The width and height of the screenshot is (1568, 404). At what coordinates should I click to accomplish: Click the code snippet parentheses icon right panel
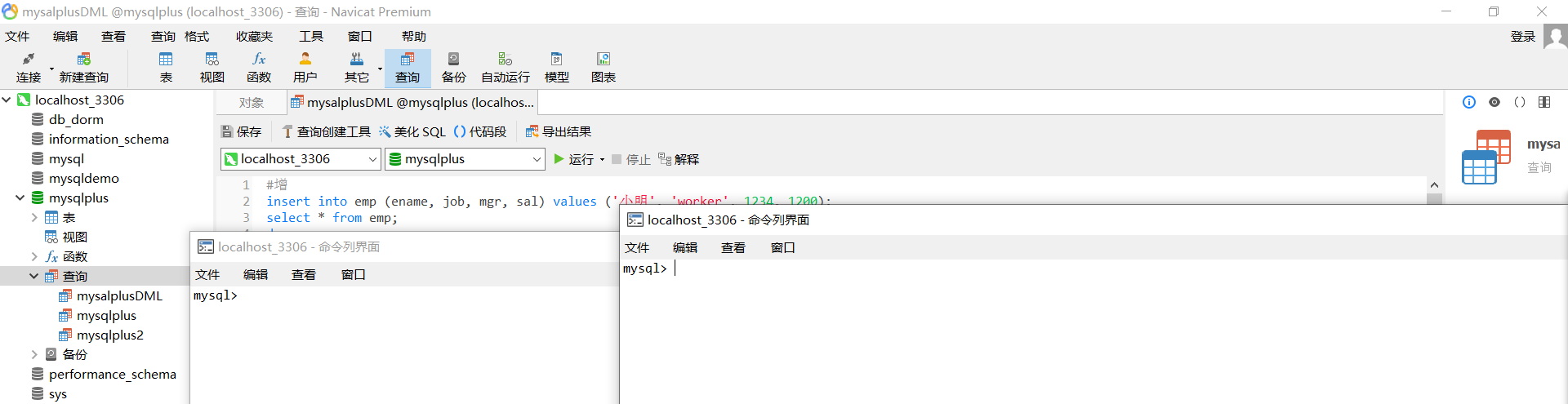pyautogui.click(x=1520, y=102)
